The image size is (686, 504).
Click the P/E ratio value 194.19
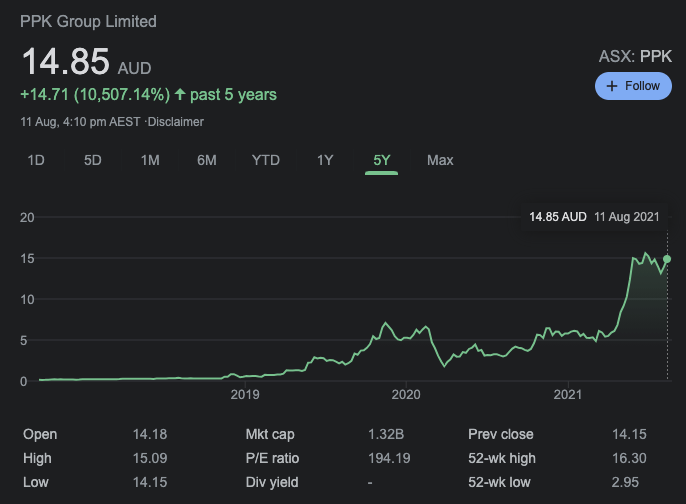click(389, 458)
